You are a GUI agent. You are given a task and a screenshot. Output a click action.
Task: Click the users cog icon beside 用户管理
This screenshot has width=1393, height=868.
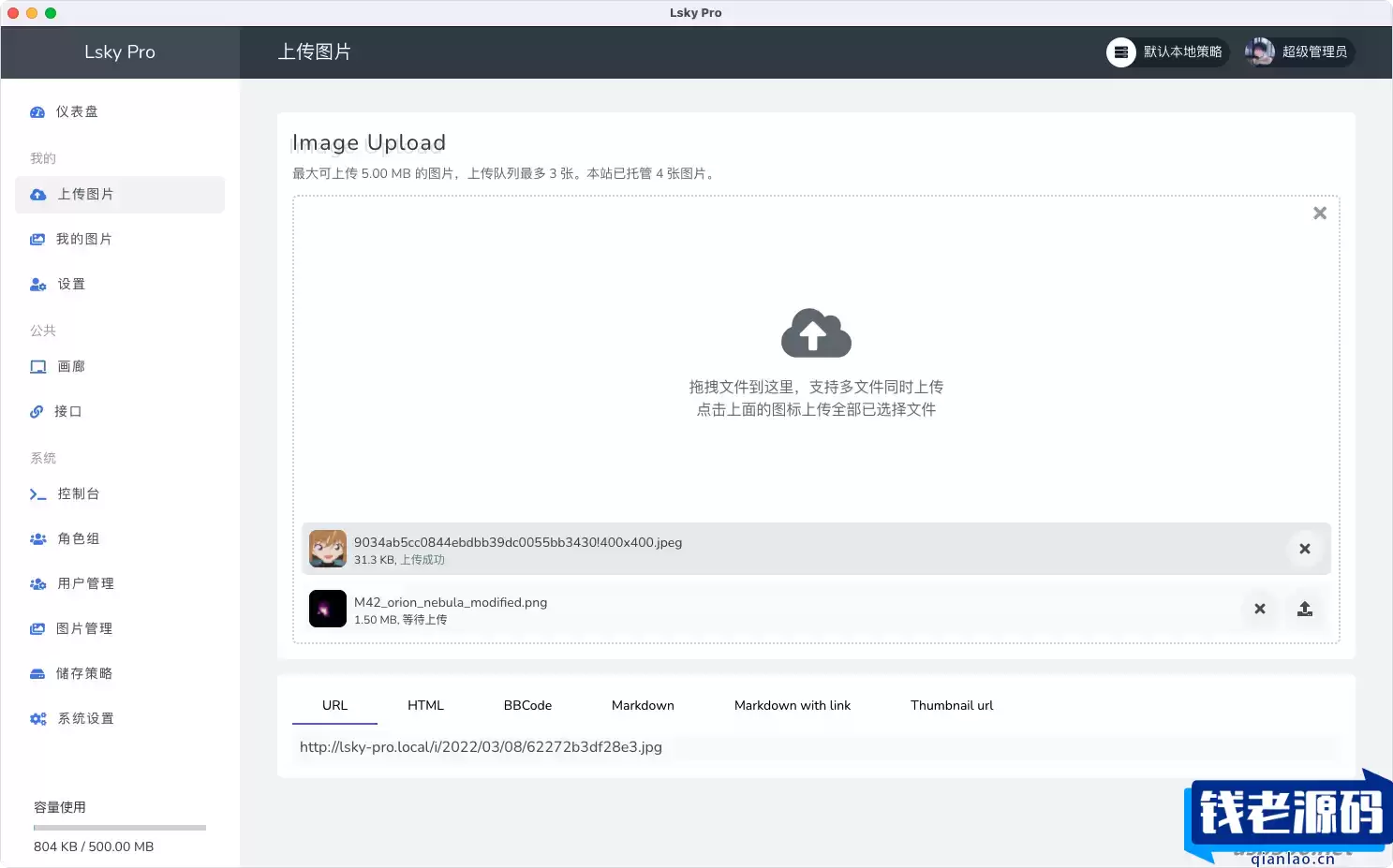click(38, 584)
